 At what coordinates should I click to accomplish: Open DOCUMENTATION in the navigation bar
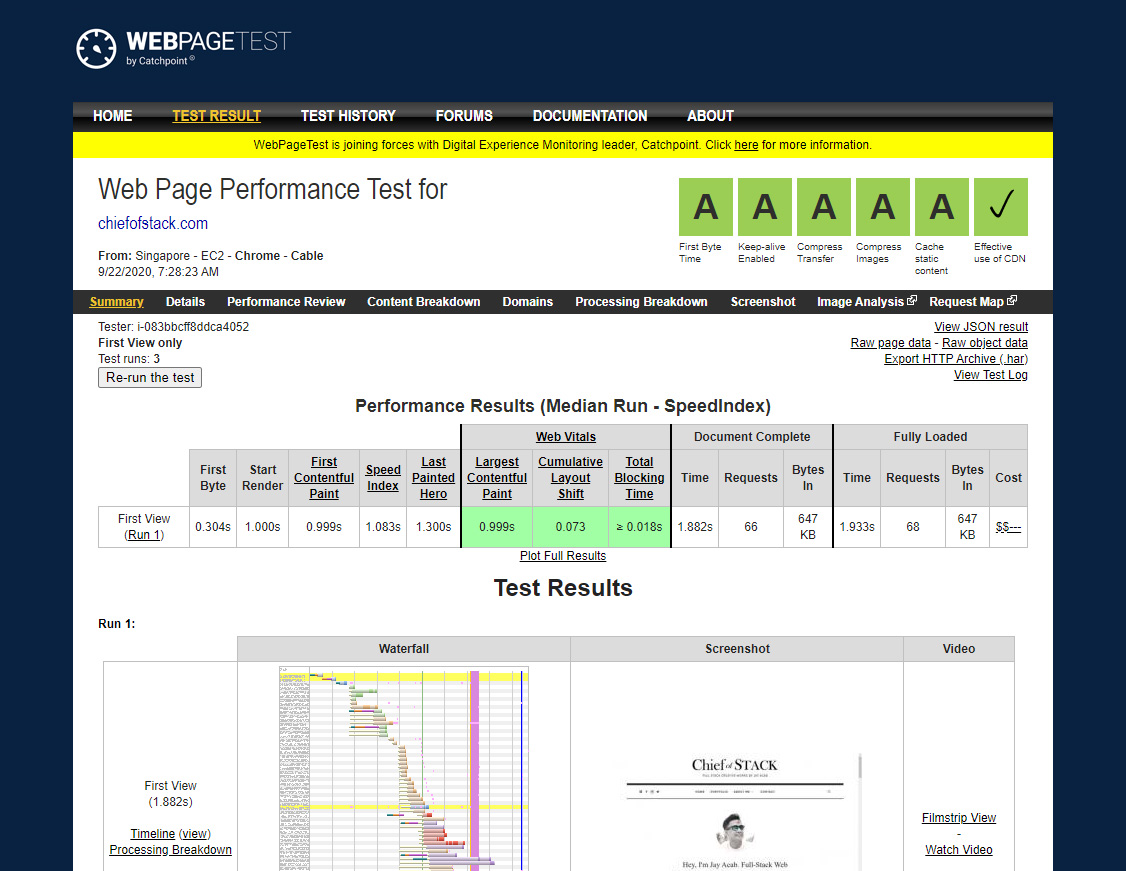[x=590, y=116]
